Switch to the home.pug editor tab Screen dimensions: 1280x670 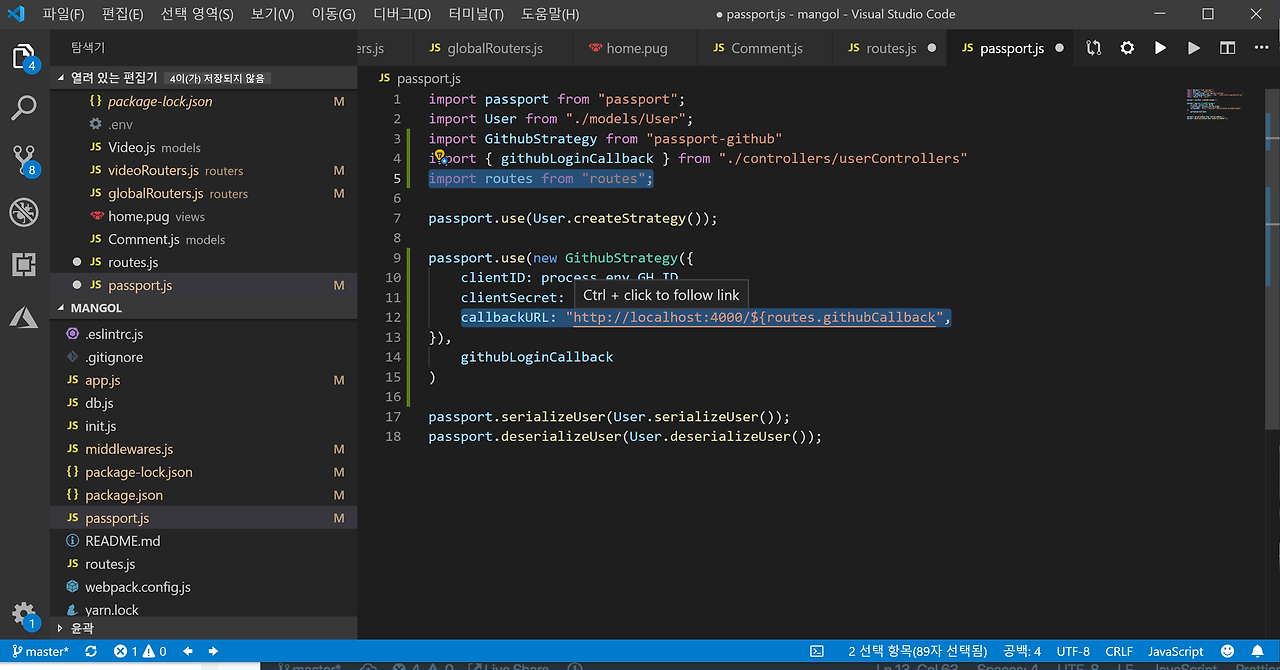(636, 48)
